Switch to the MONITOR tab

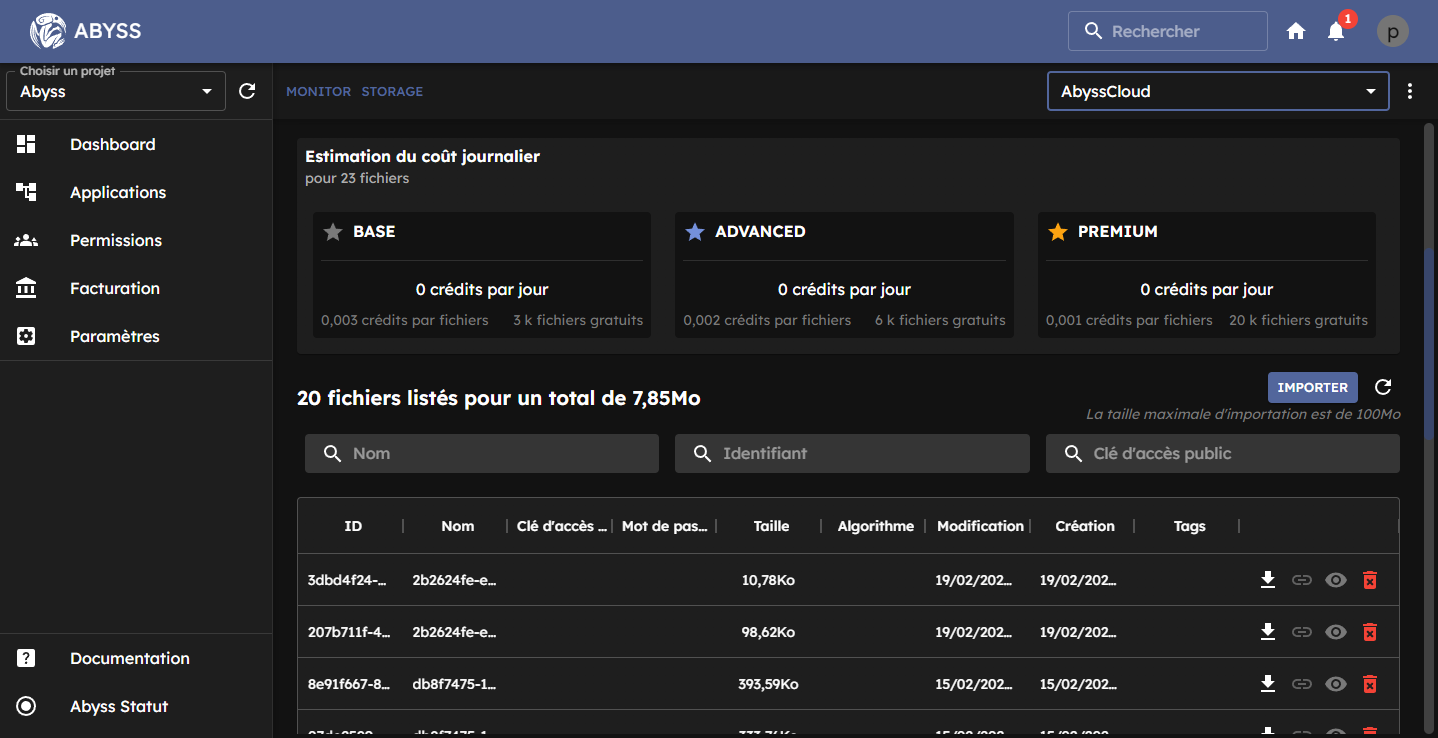tap(319, 91)
